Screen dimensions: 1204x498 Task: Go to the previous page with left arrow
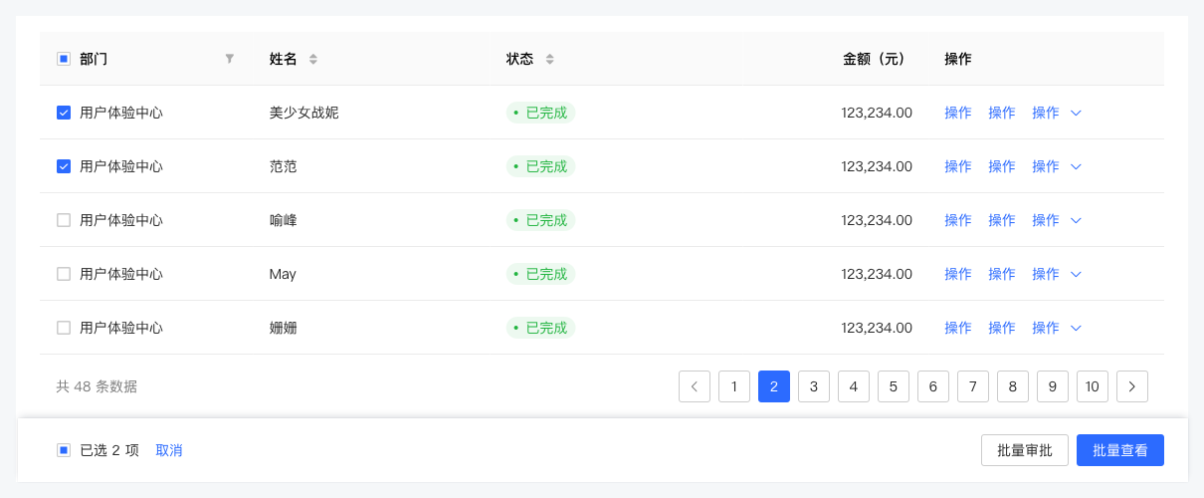pyautogui.click(x=694, y=386)
